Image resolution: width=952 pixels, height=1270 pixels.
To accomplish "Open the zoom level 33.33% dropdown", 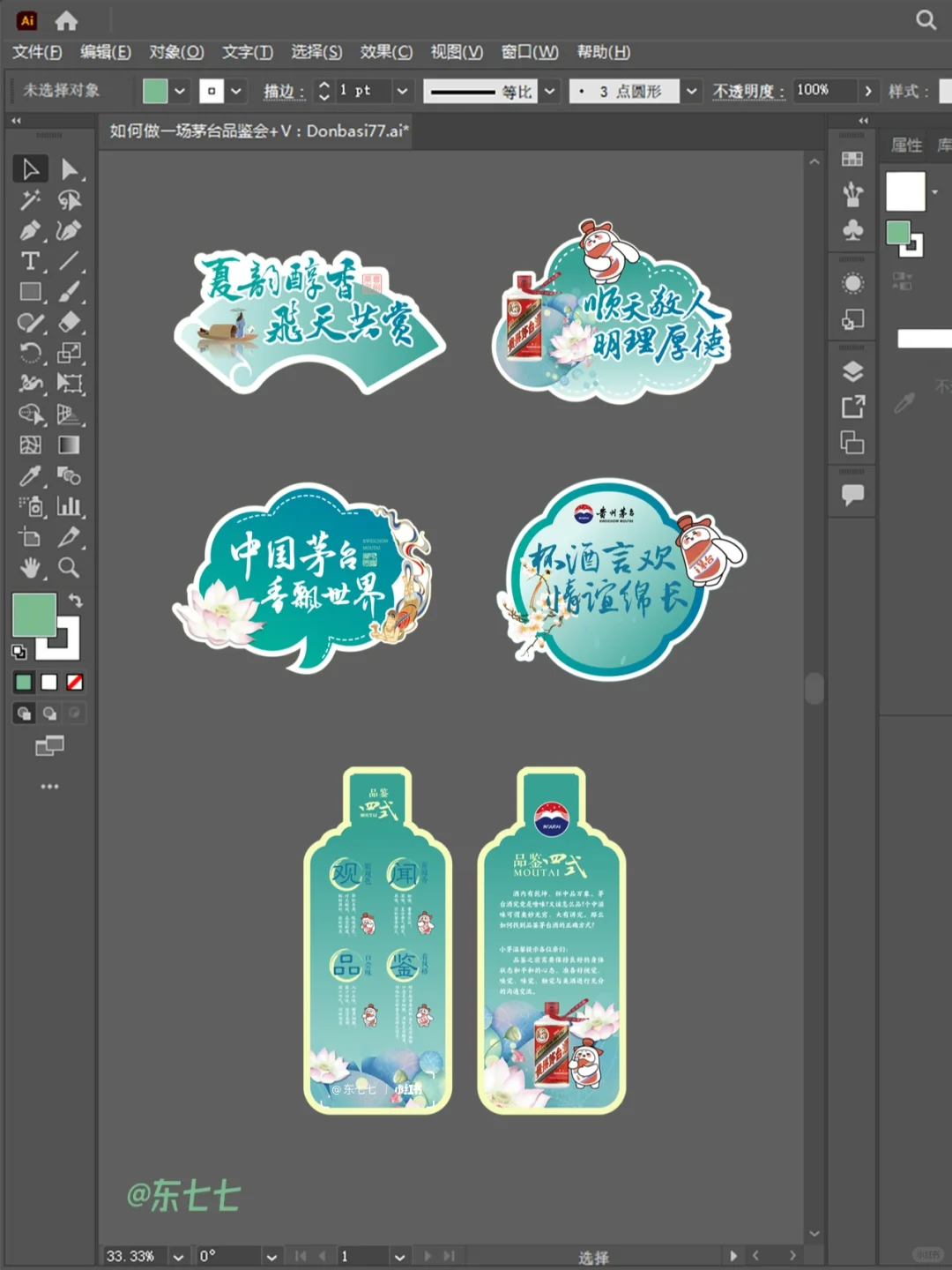I will (179, 1257).
